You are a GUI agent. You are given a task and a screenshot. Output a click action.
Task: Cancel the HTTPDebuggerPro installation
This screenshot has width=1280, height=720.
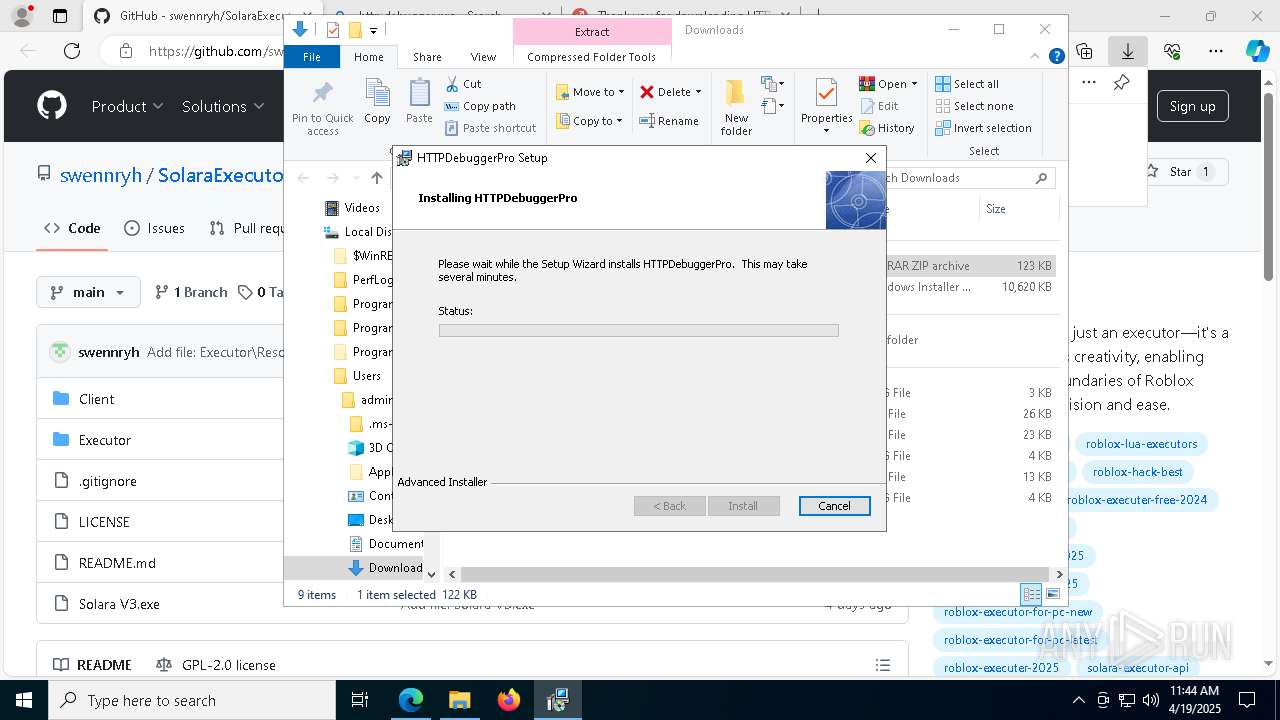pos(834,506)
